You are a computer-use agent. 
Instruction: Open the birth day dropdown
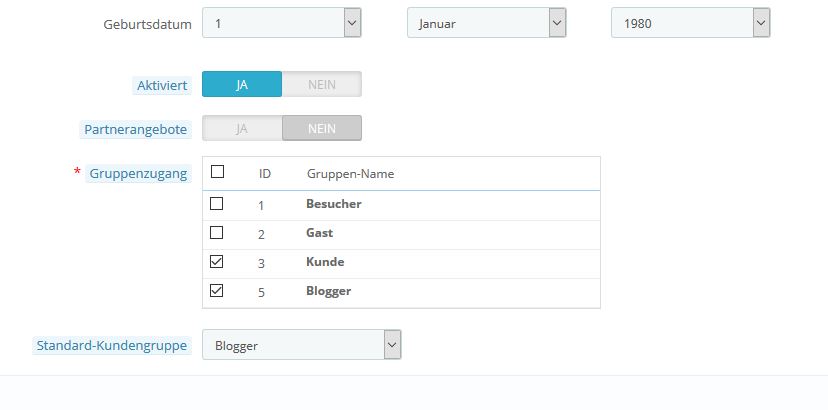(281, 23)
